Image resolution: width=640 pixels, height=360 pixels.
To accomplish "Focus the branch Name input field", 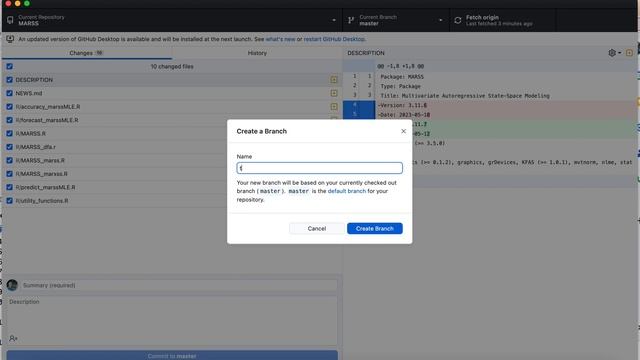I will tap(320, 168).
